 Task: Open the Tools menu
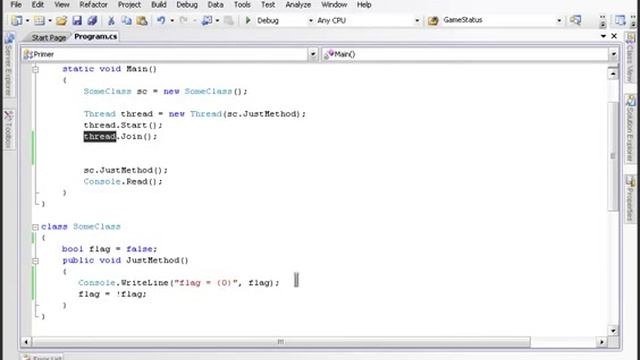[242, 5]
